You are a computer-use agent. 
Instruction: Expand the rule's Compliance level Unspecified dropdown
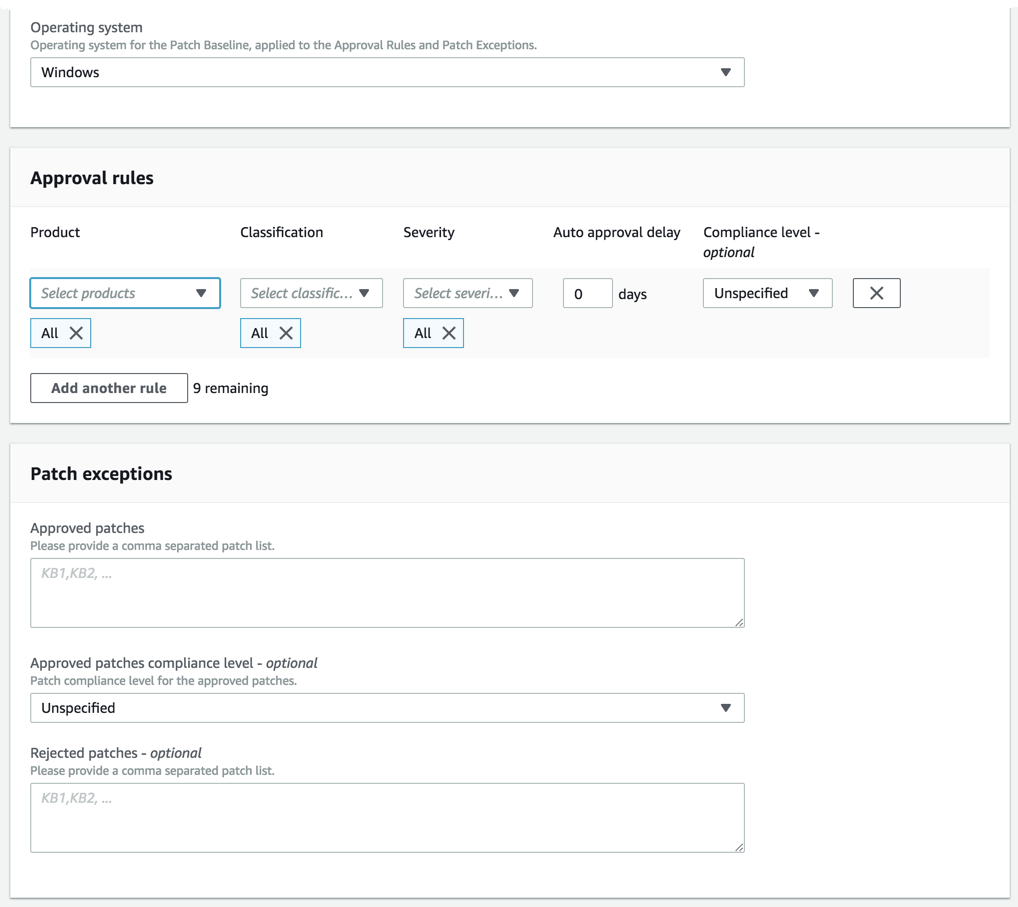pos(767,293)
